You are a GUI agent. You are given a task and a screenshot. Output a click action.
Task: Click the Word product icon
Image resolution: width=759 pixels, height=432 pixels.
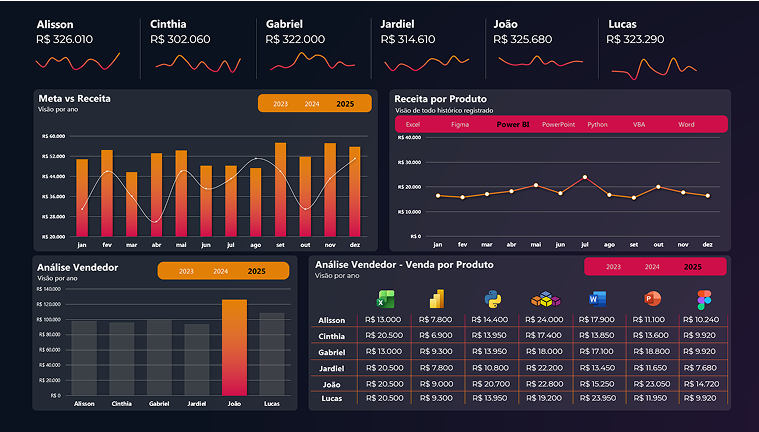tap(597, 299)
